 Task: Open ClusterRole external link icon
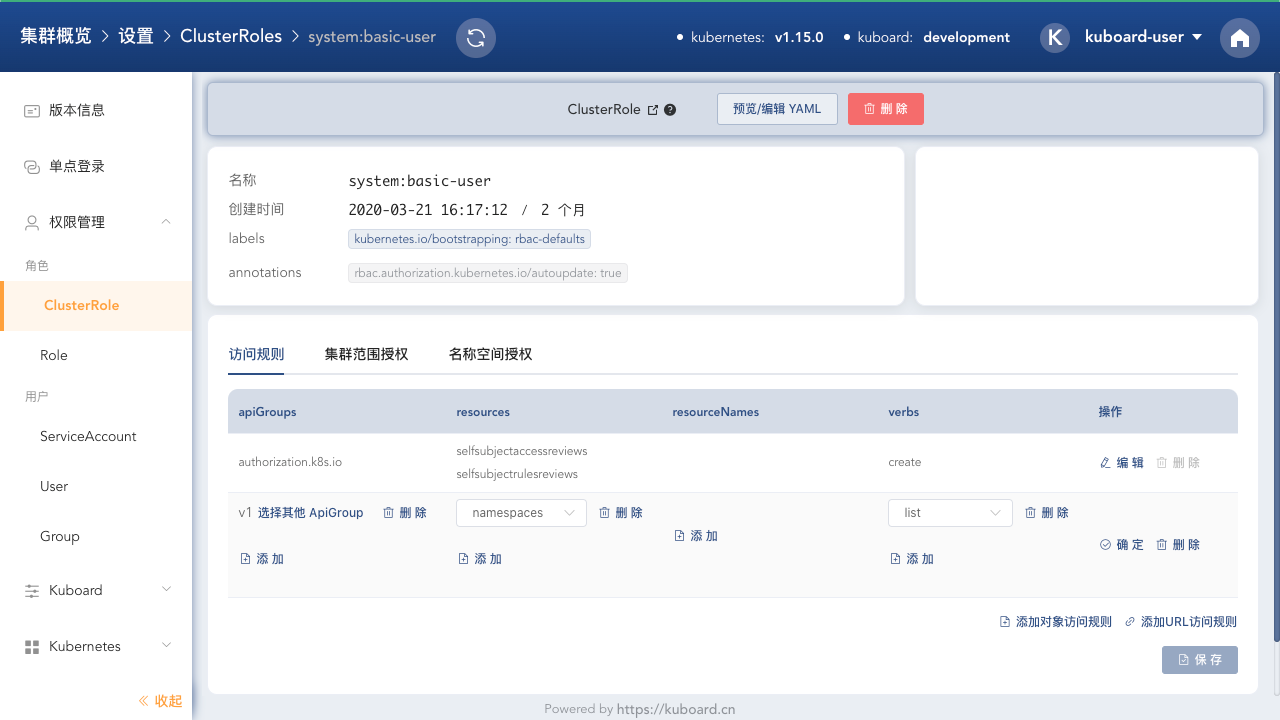(x=653, y=110)
